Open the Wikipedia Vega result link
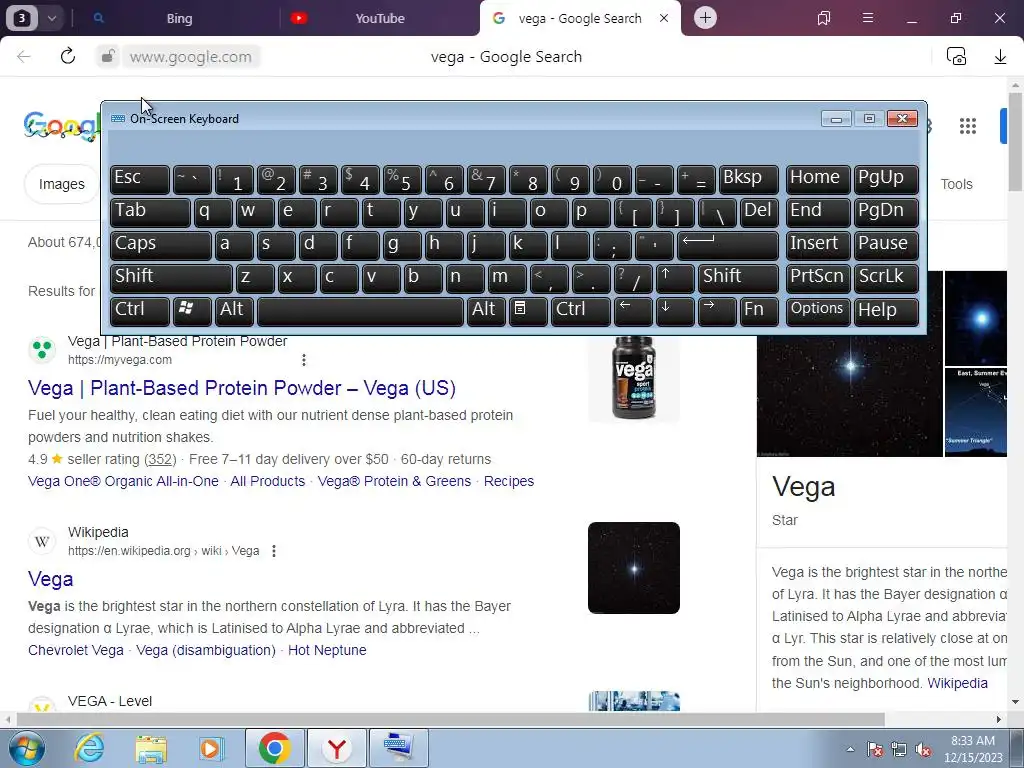 (x=50, y=579)
